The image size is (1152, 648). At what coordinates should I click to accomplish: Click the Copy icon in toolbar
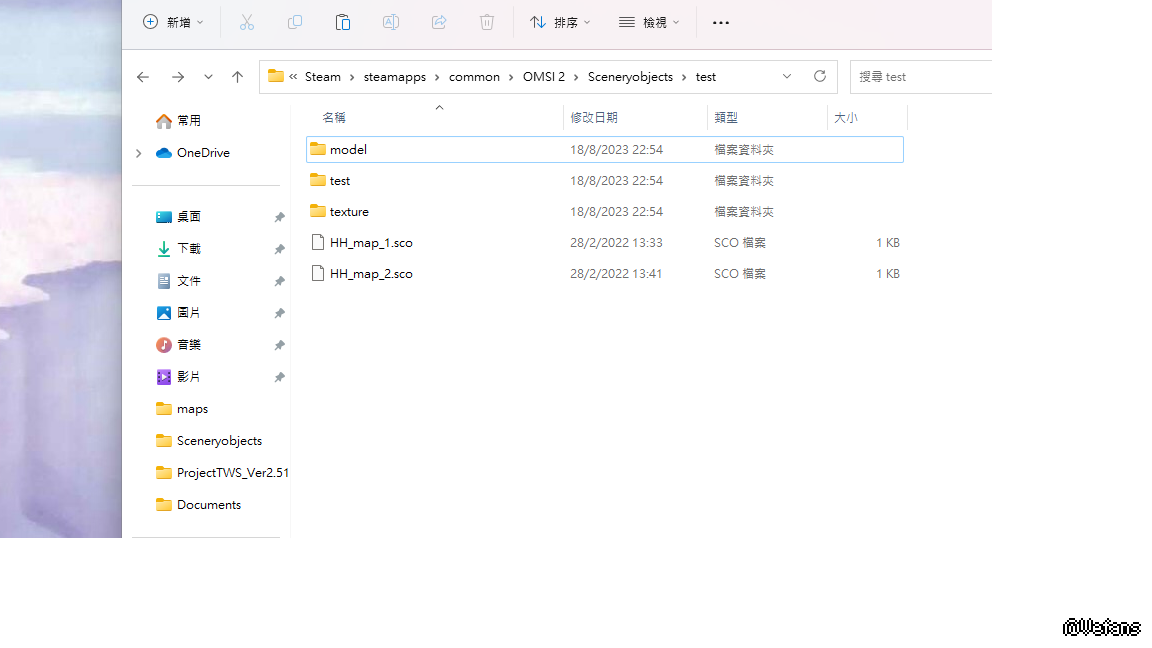(295, 22)
